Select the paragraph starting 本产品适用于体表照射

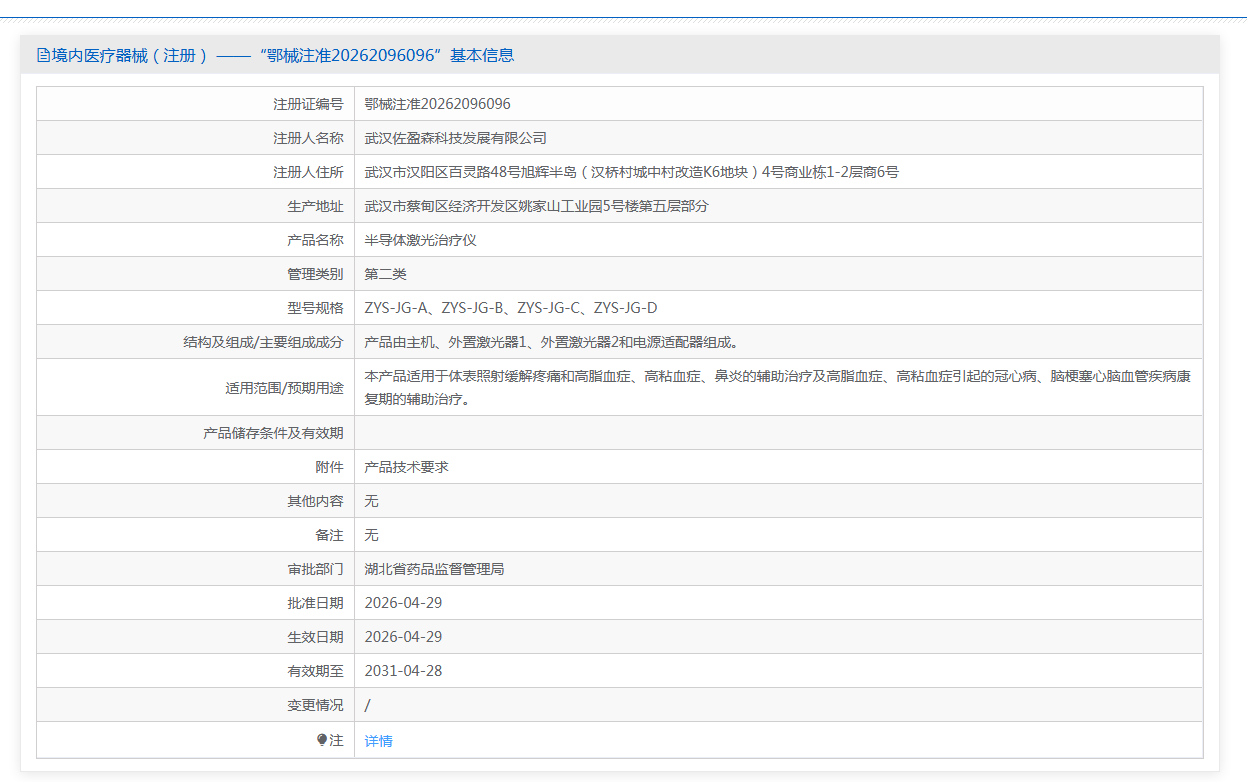coord(778,388)
